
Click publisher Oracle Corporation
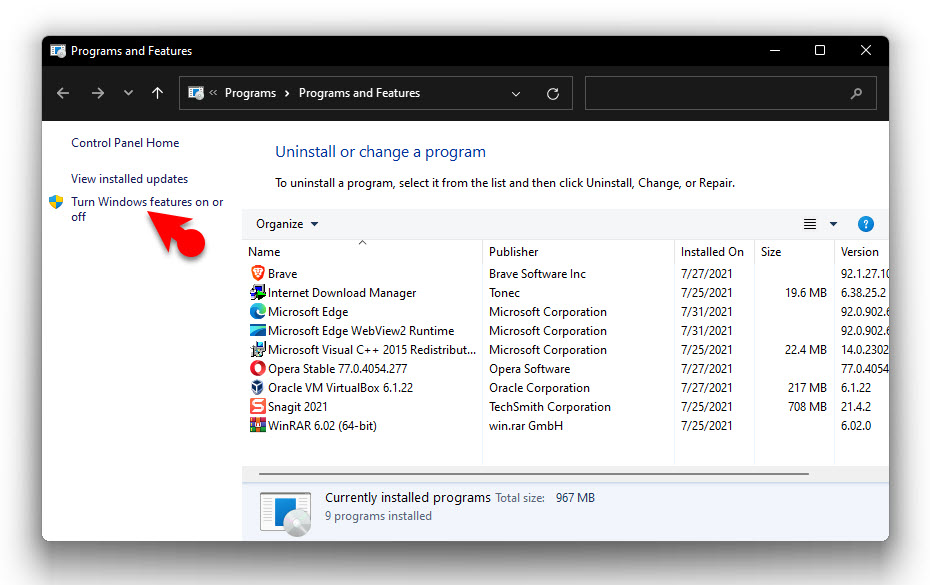[539, 388]
